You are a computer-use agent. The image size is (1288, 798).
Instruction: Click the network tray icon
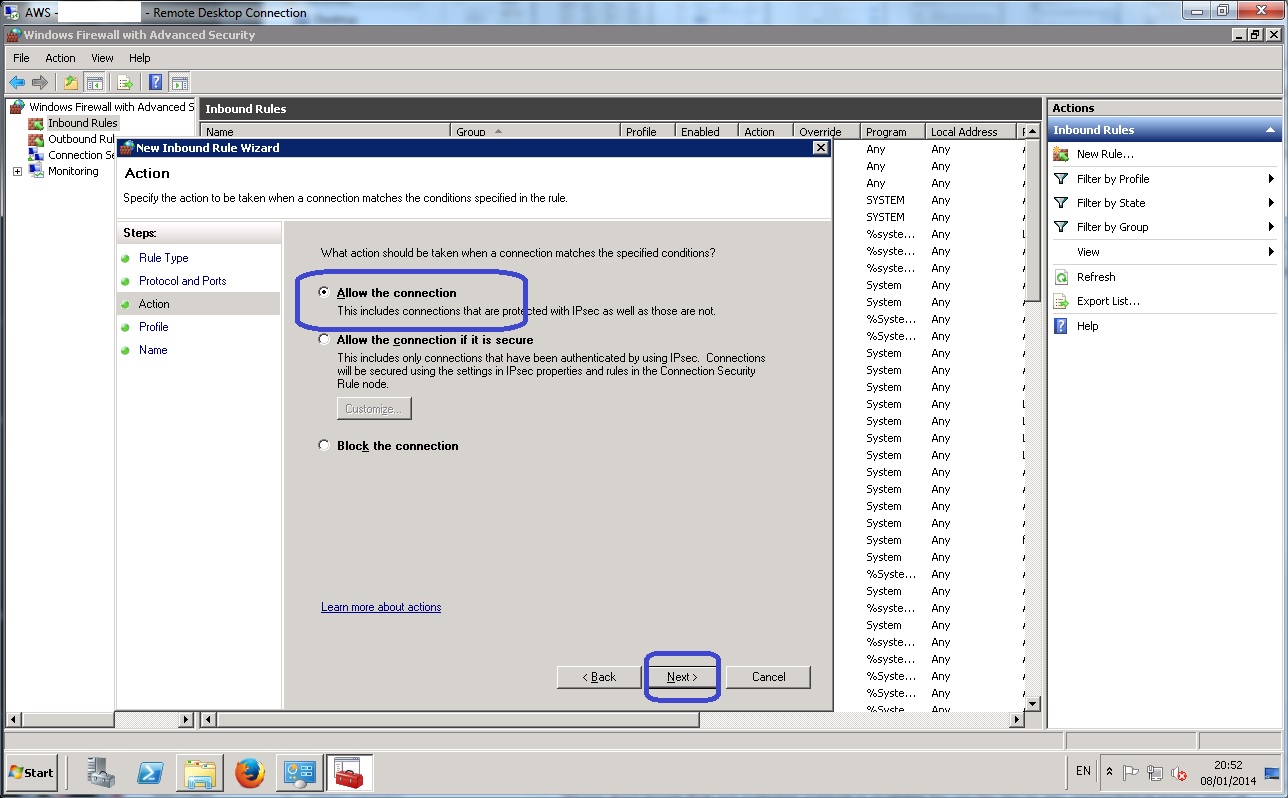(x=1155, y=773)
